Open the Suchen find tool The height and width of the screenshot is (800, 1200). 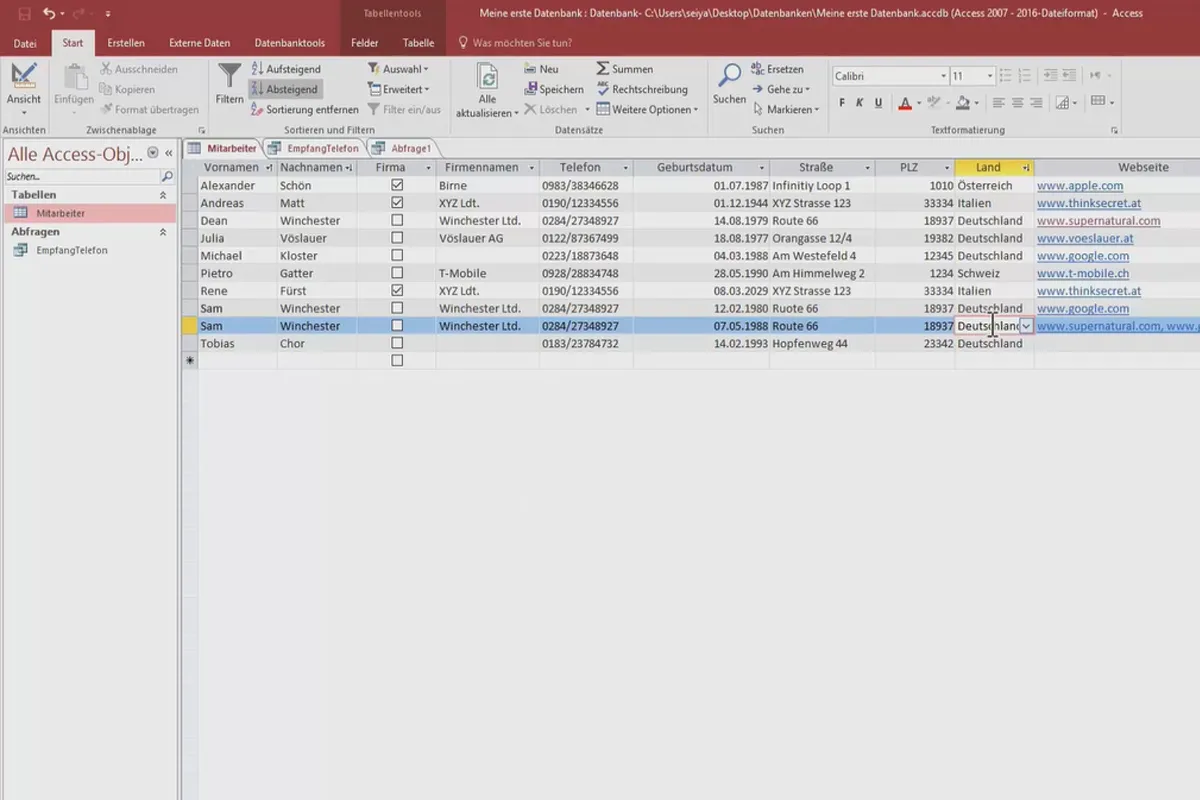pyautogui.click(x=730, y=85)
